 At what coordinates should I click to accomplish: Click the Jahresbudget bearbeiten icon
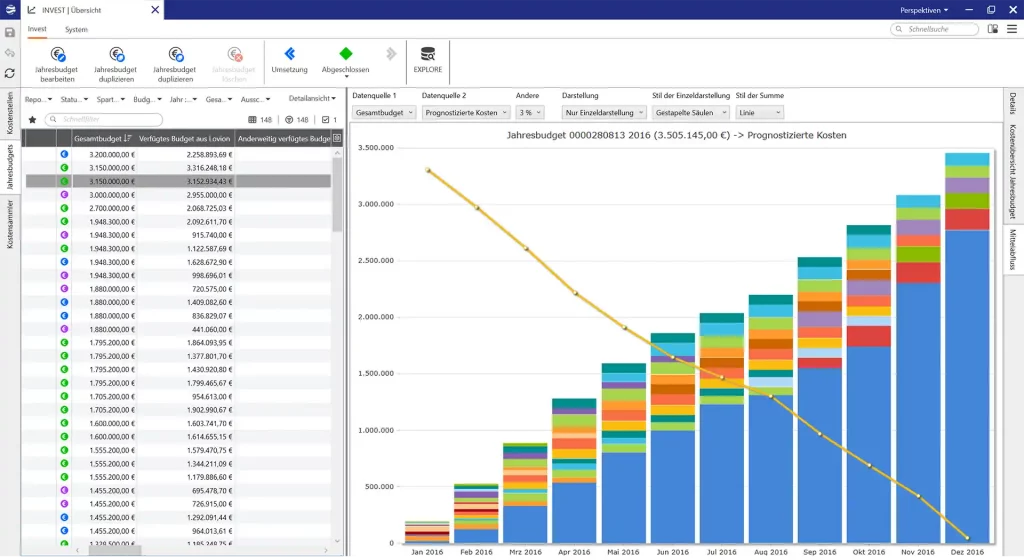pyautogui.click(x=57, y=54)
